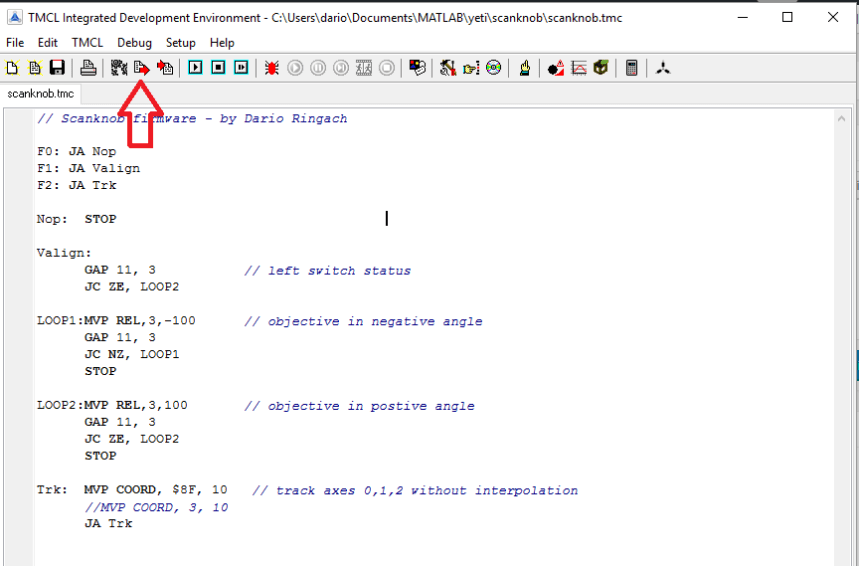The height and width of the screenshot is (566, 859).
Task: Click the Open file icon
Action: point(35,68)
